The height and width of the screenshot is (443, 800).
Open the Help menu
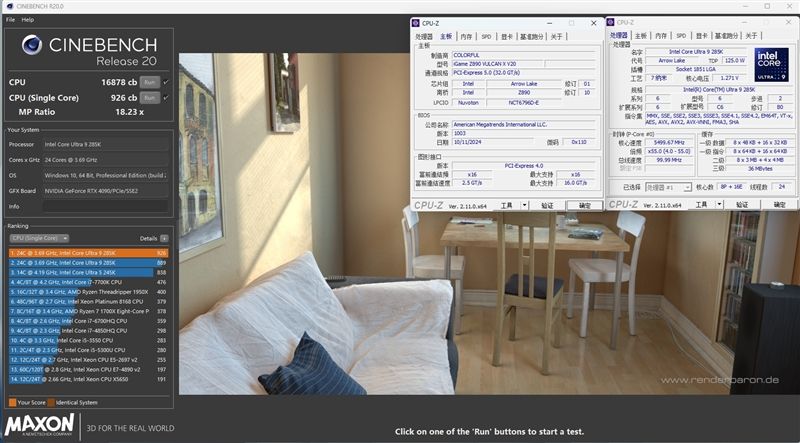[x=28, y=19]
